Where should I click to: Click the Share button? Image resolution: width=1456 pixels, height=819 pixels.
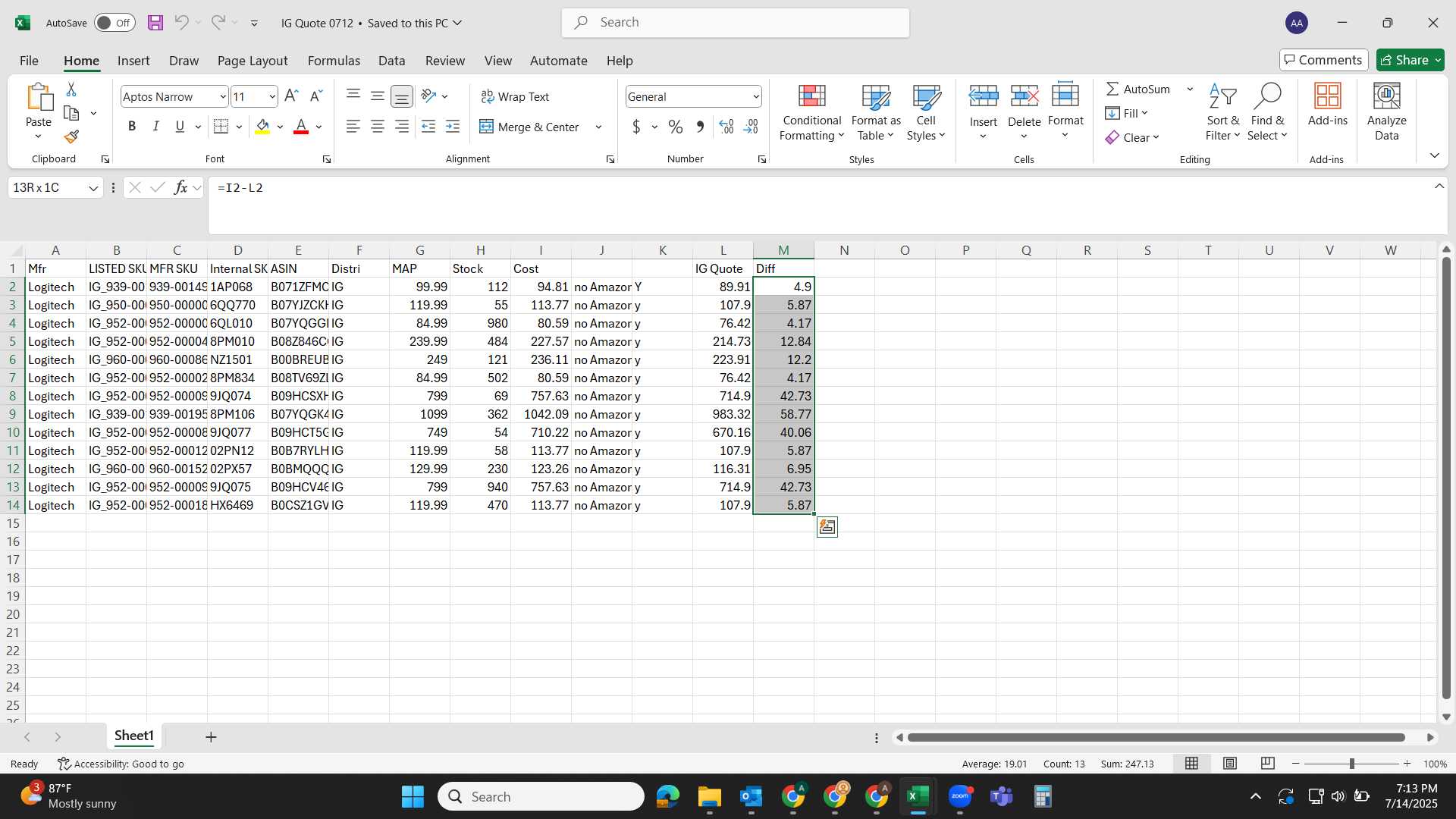coord(1410,60)
